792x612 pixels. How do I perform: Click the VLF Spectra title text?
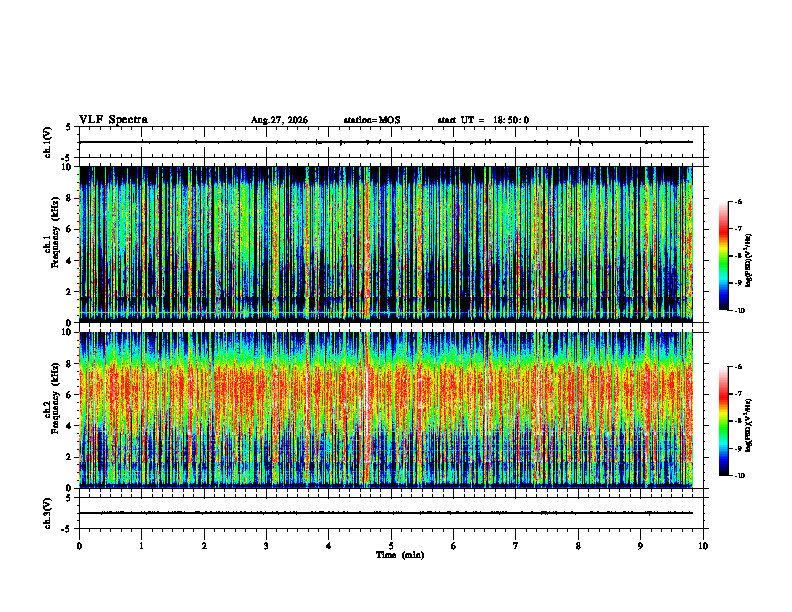coord(113,120)
